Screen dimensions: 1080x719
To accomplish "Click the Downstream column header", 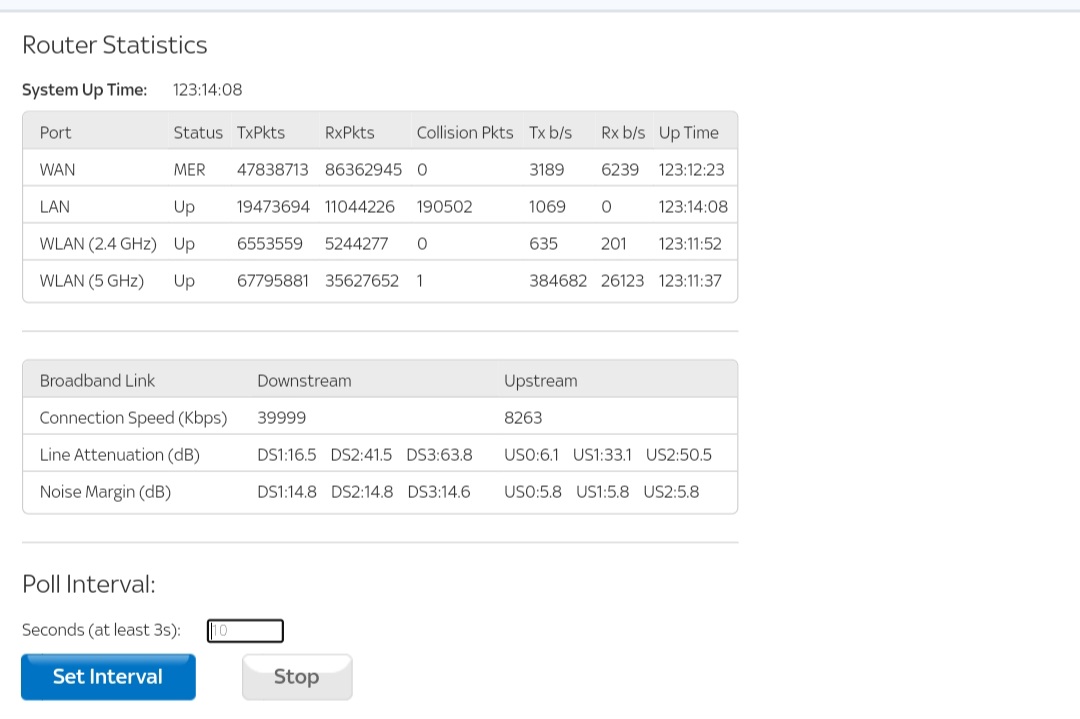I will (304, 381).
